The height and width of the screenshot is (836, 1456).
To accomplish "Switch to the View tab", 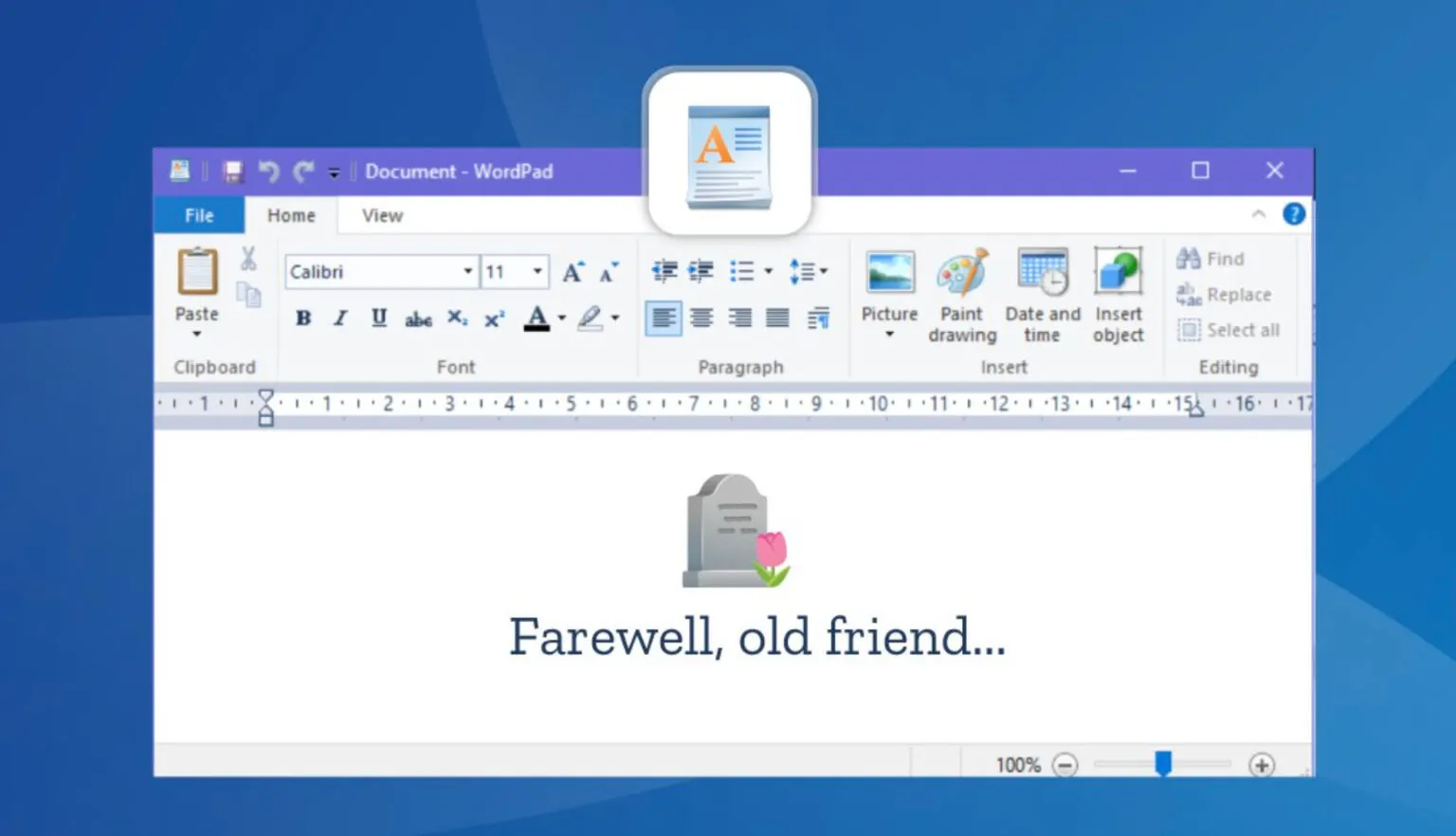I will 382,215.
